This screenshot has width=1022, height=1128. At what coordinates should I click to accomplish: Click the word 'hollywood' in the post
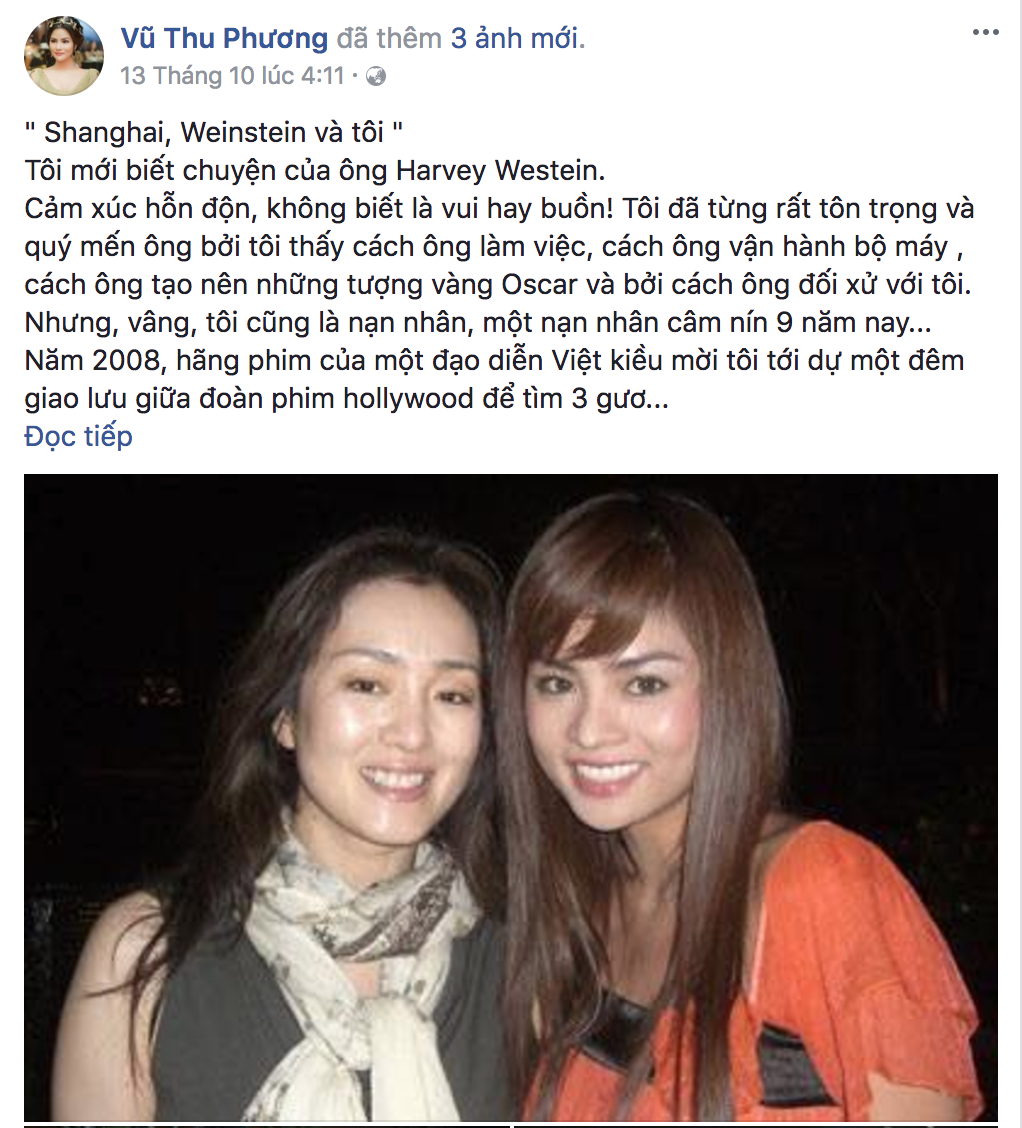408,399
